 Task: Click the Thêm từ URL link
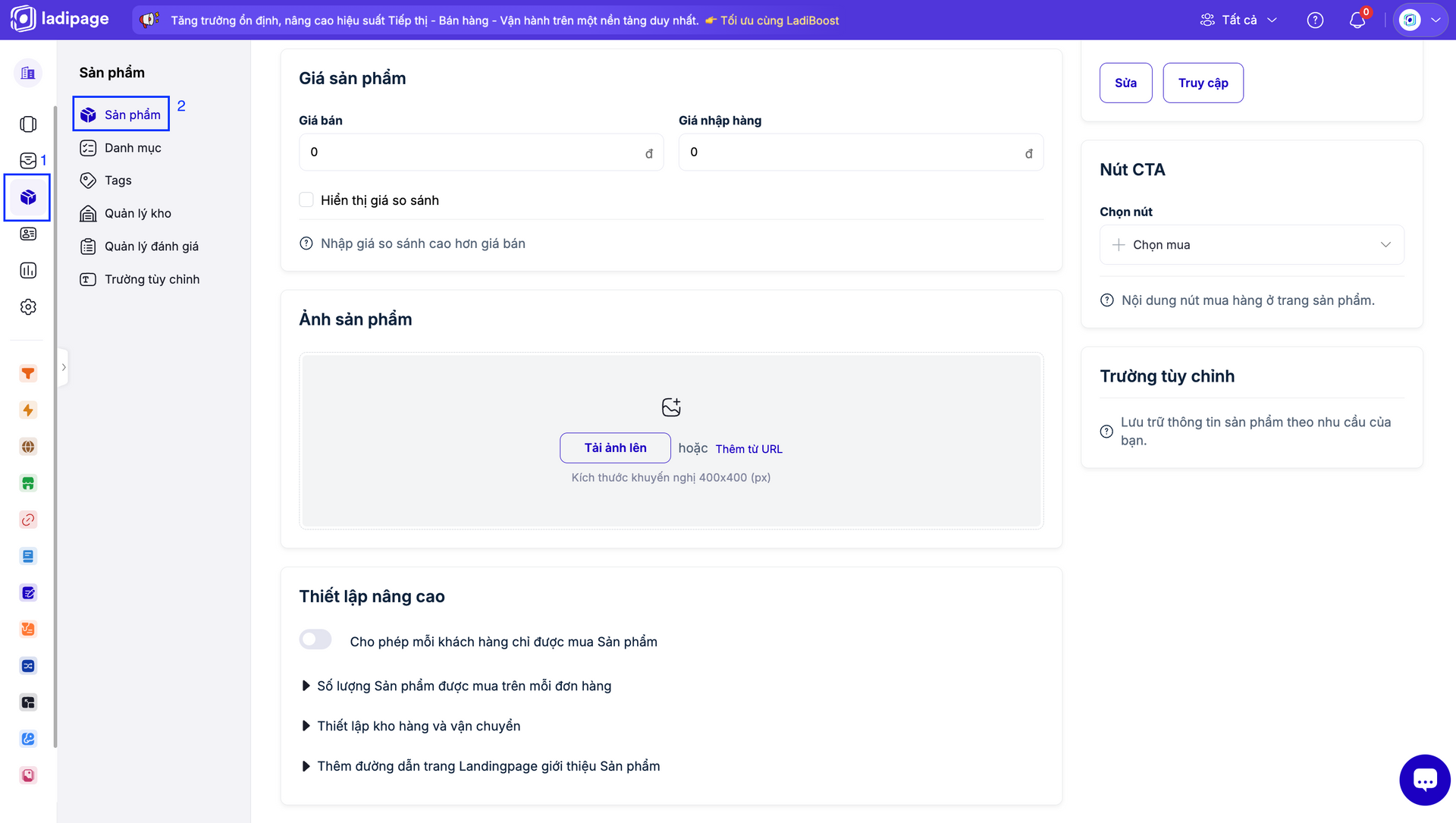point(748,449)
